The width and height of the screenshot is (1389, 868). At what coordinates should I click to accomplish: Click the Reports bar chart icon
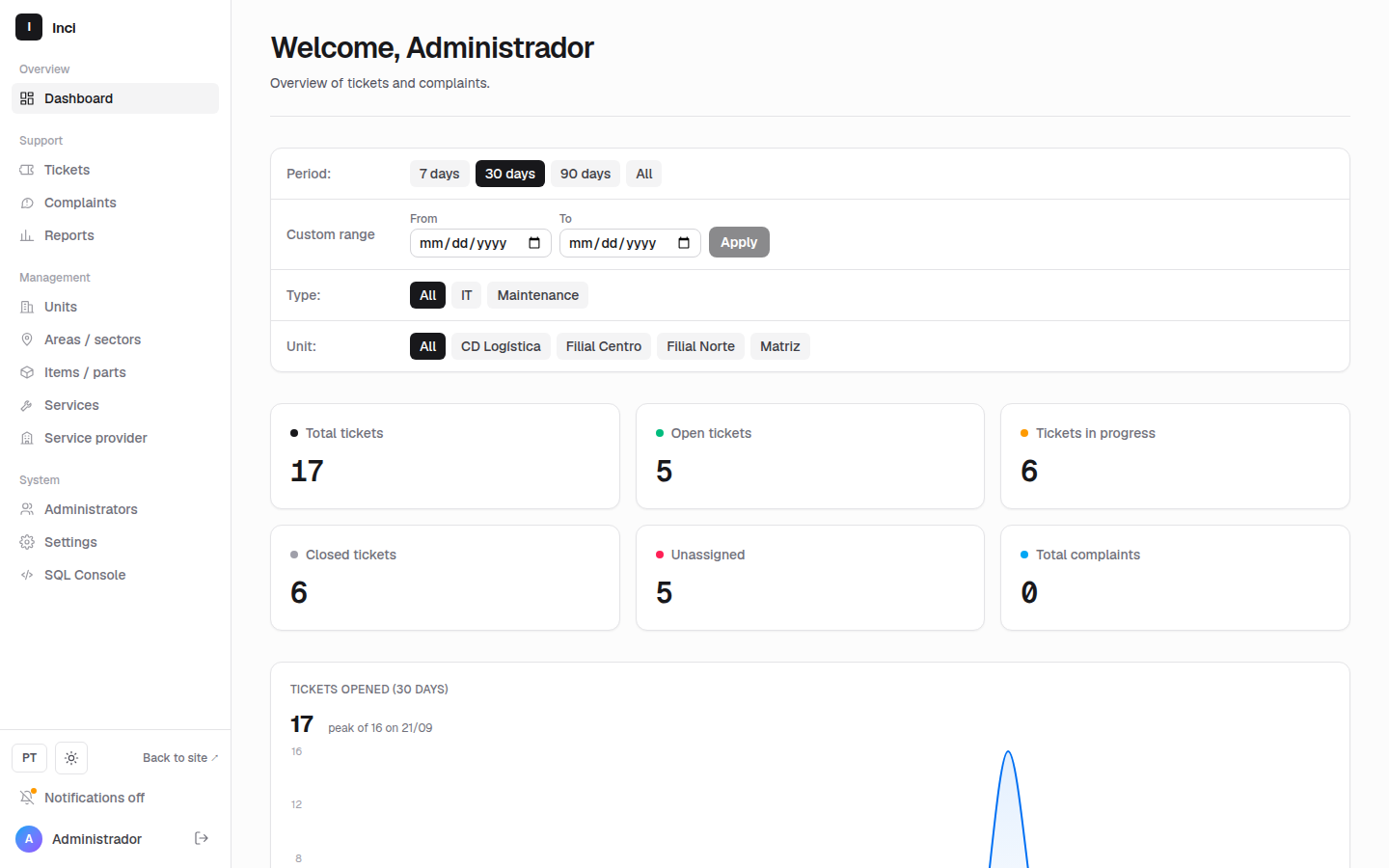[x=27, y=235]
